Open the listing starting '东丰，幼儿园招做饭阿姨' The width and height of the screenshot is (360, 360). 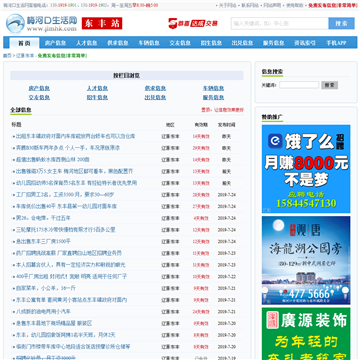click(66, 335)
